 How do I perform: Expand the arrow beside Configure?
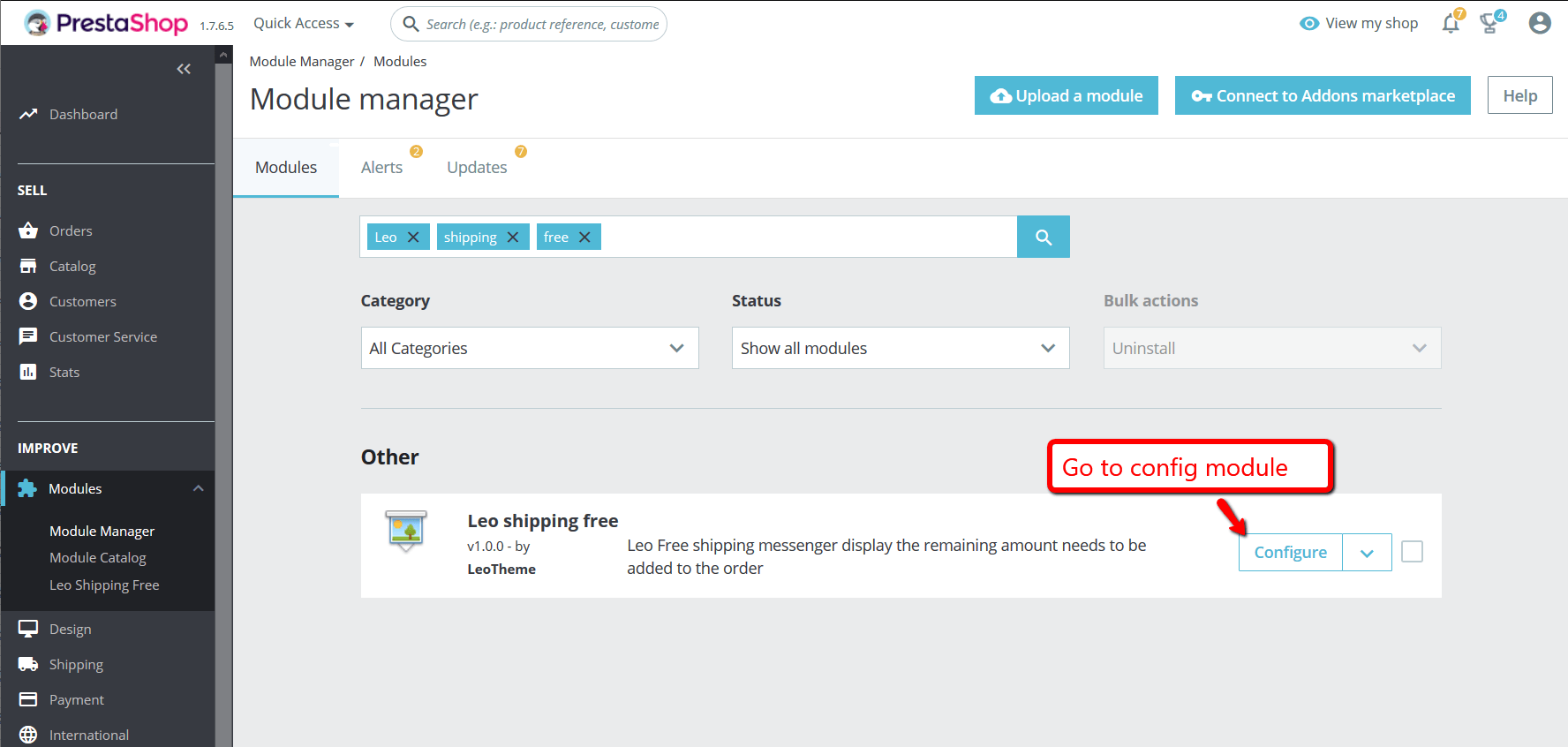tap(1368, 553)
